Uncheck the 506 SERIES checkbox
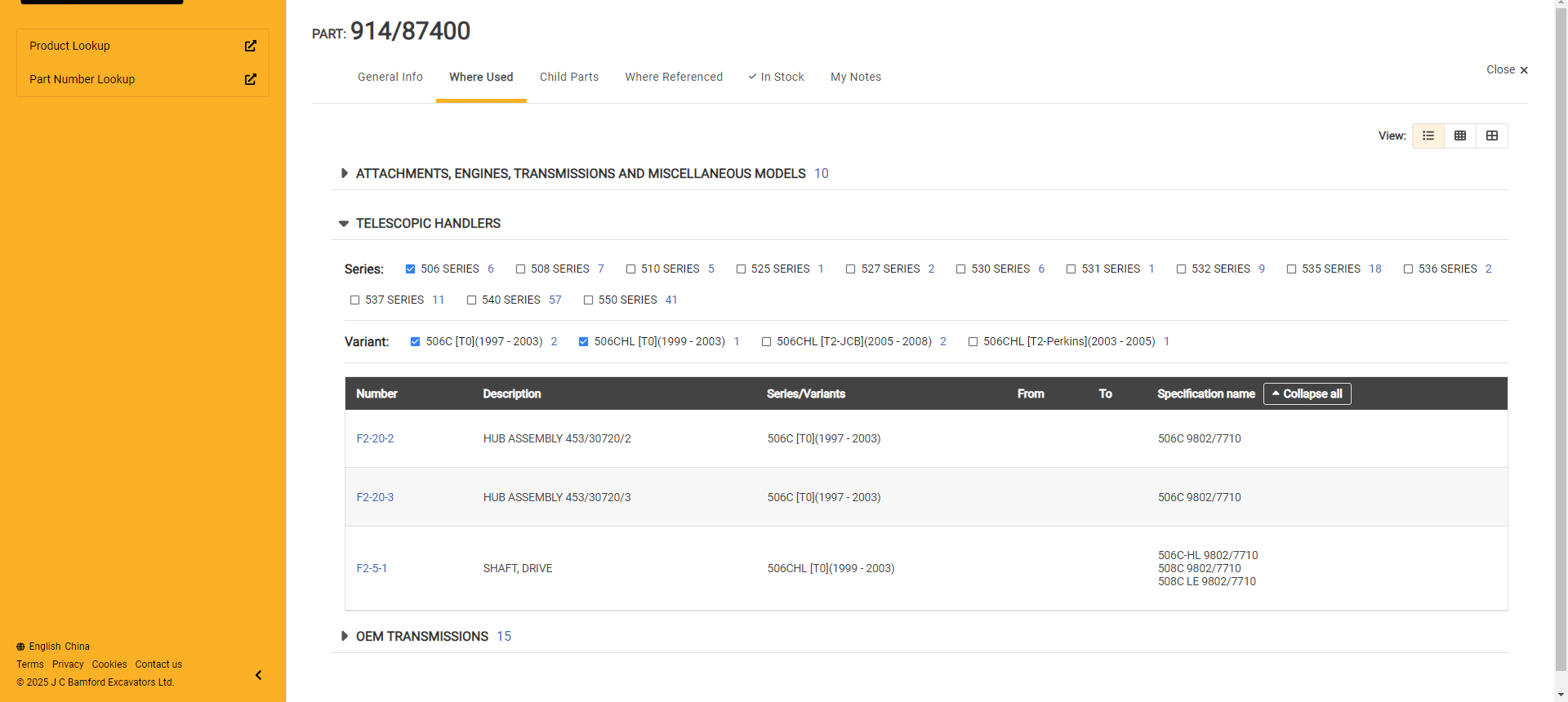 (411, 269)
